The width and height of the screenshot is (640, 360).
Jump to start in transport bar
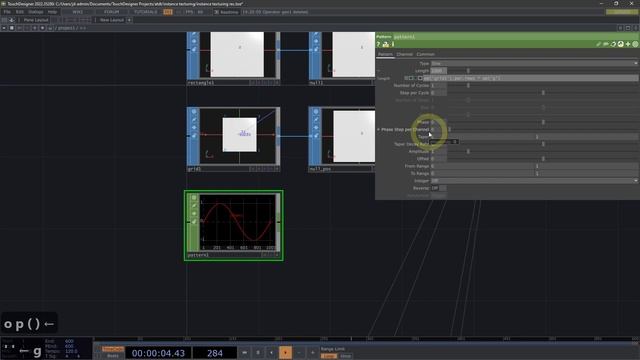(244, 353)
